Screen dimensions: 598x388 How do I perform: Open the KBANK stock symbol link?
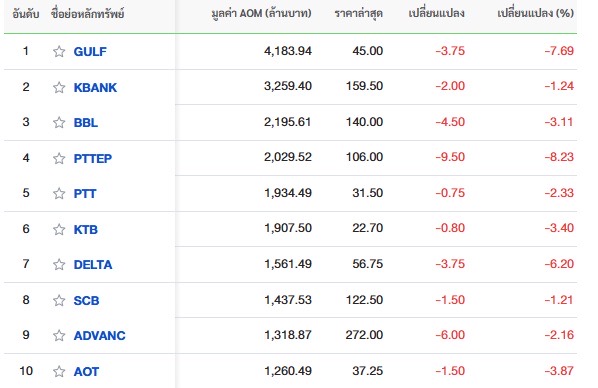pyautogui.click(x=95, y=87)
